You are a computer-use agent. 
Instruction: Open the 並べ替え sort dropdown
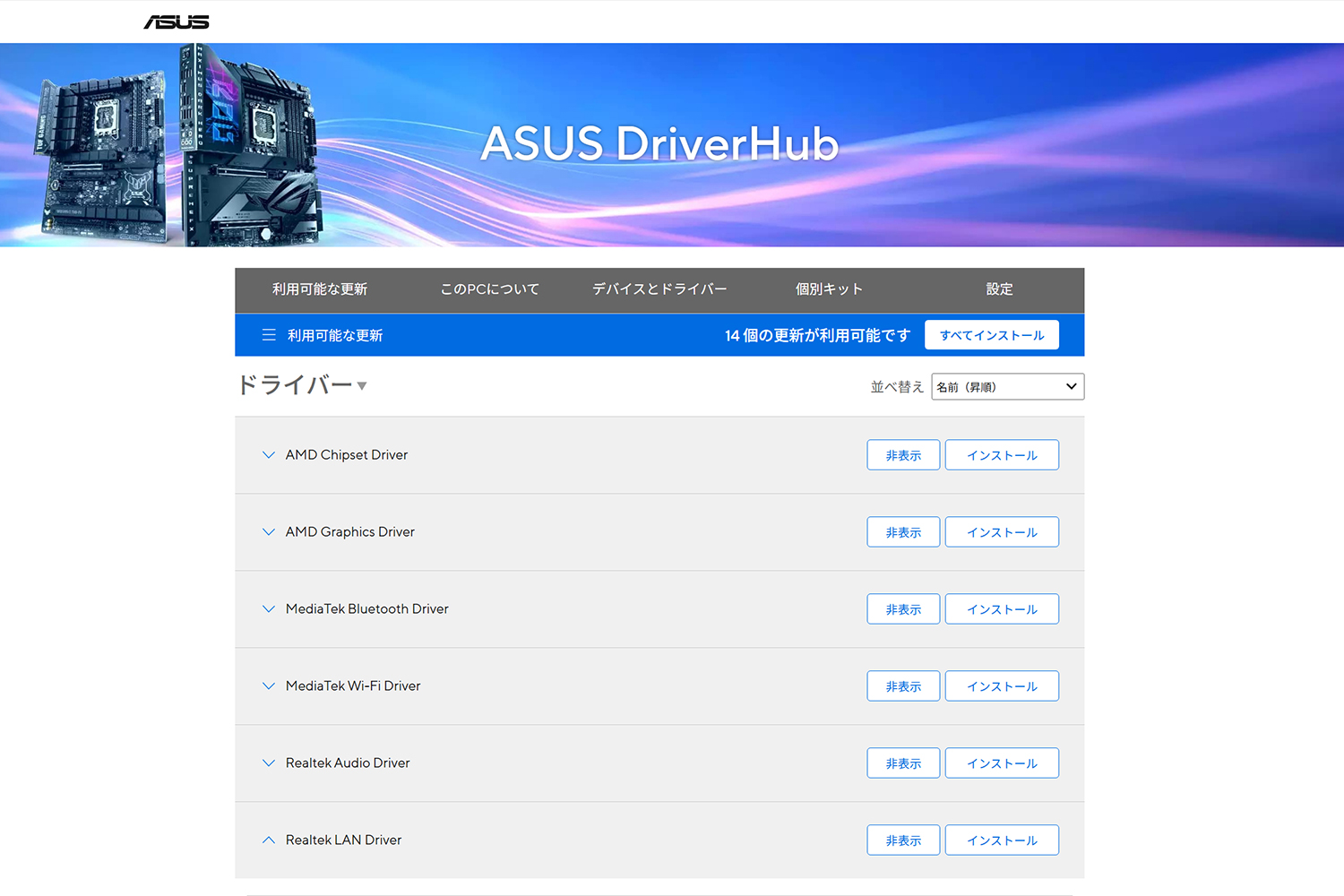pos(1008,386)
